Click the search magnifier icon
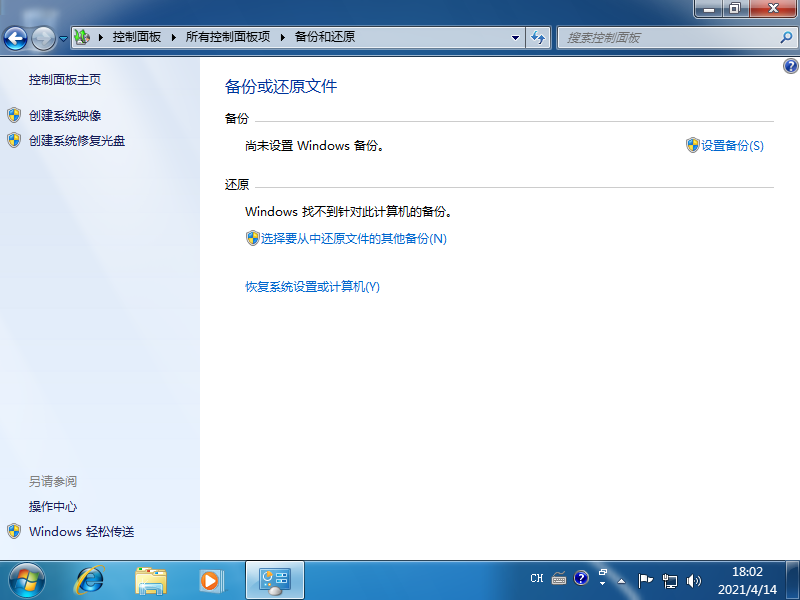The image size is (800, 600). click(786, 37)
